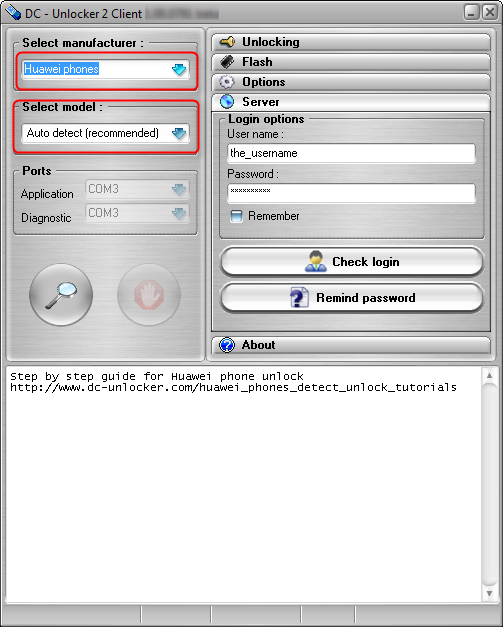Close the DC-Unlocker window
Screen dimensions: 503x627
[x=490, y=12]
